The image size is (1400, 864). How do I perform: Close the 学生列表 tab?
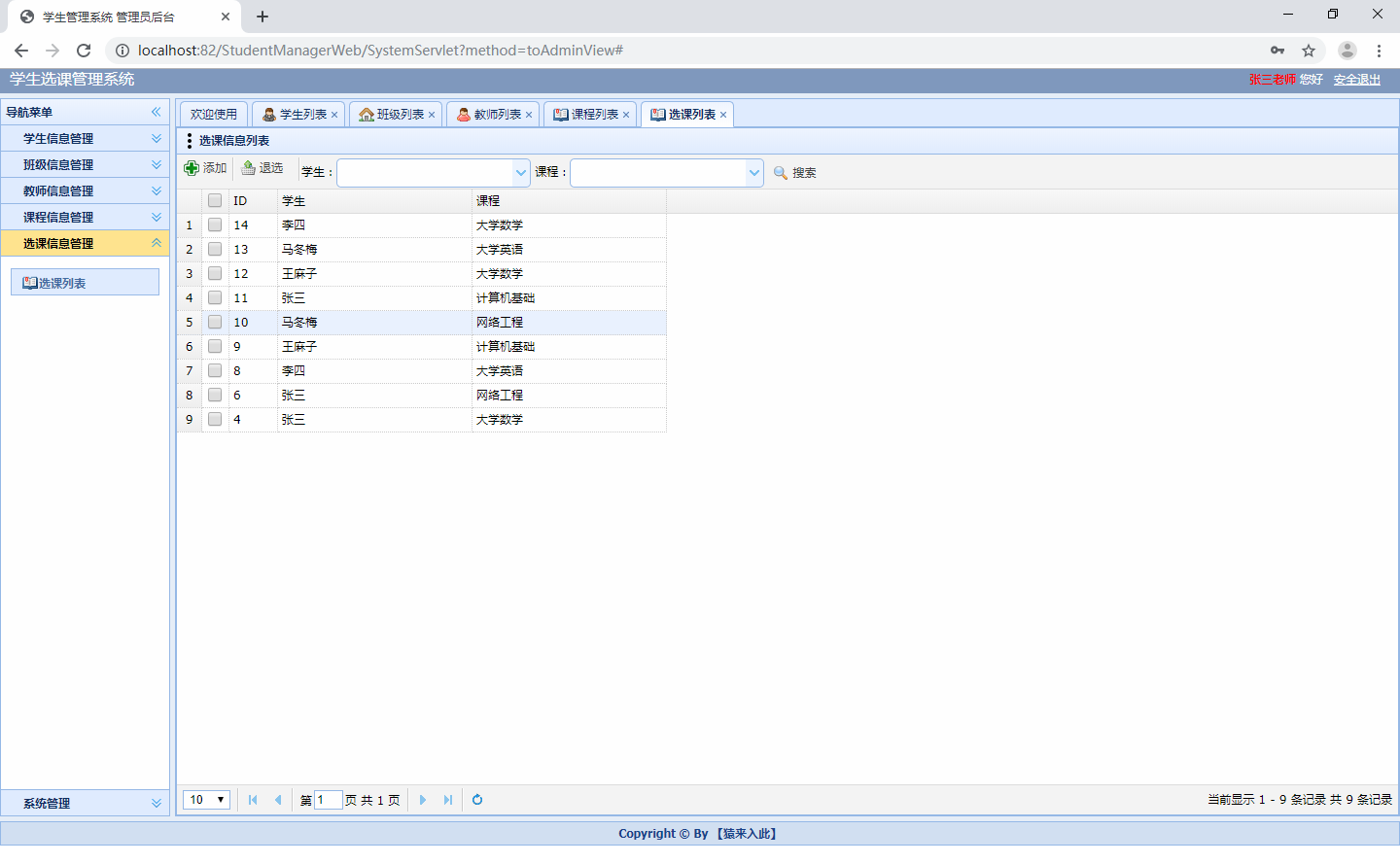334,115
